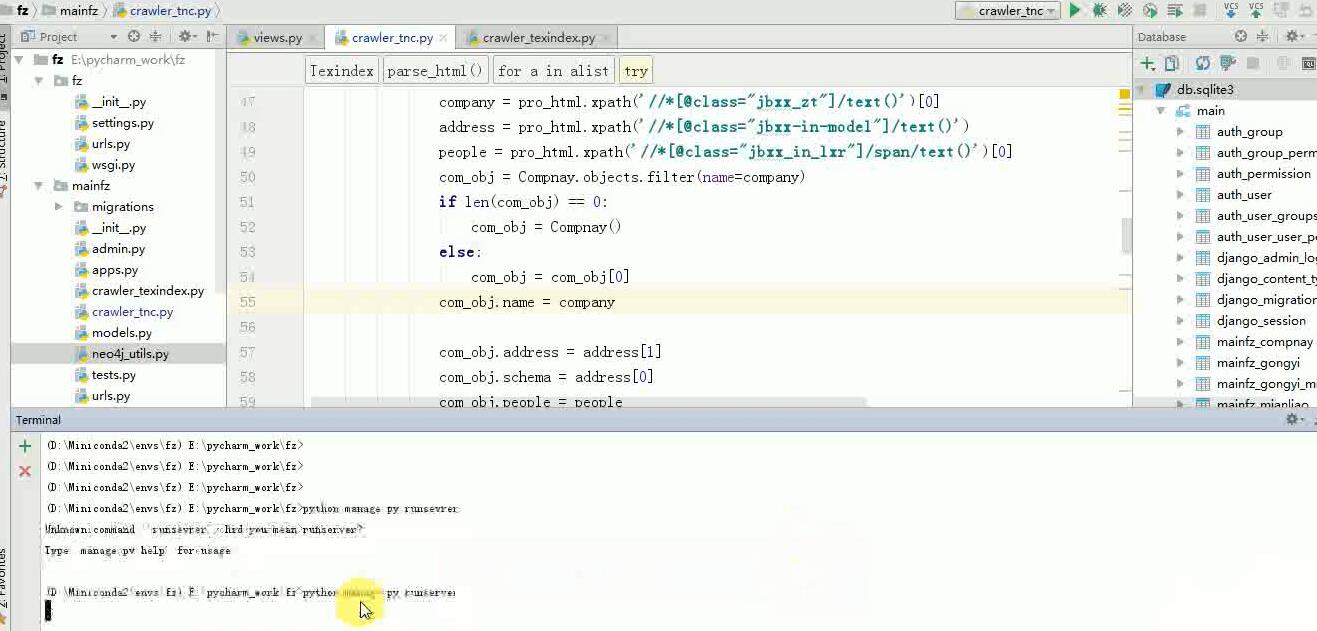This screenshot has height=631, width=1317.
Task: Click the VCS update project icon
Action: click(1231, 10)
